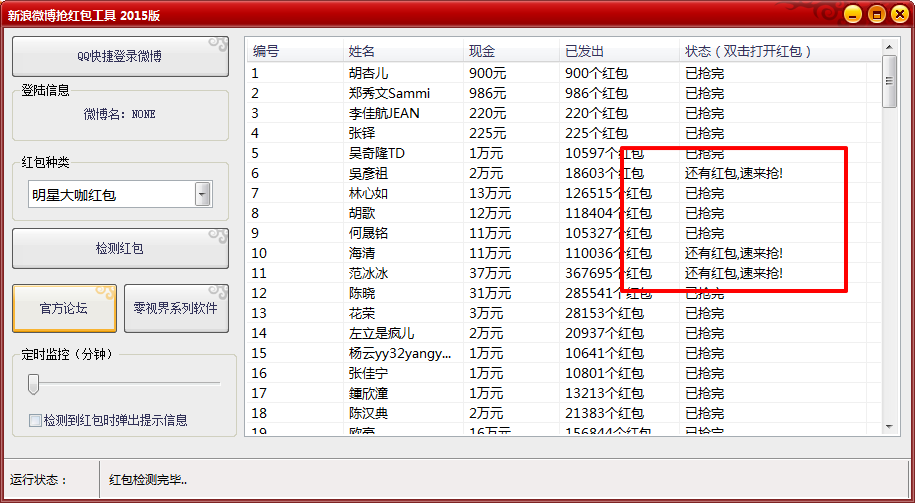Click the 37万元 cash cell

490,273
